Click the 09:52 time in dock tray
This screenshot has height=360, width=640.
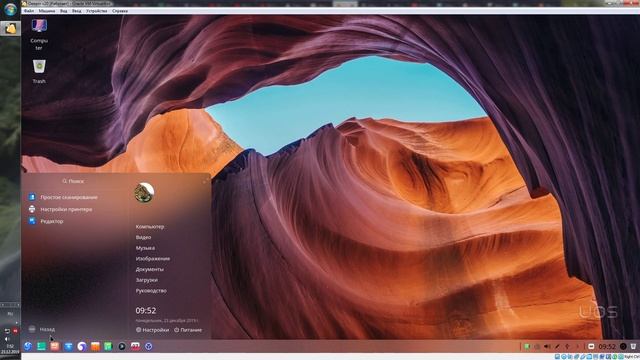607,347
